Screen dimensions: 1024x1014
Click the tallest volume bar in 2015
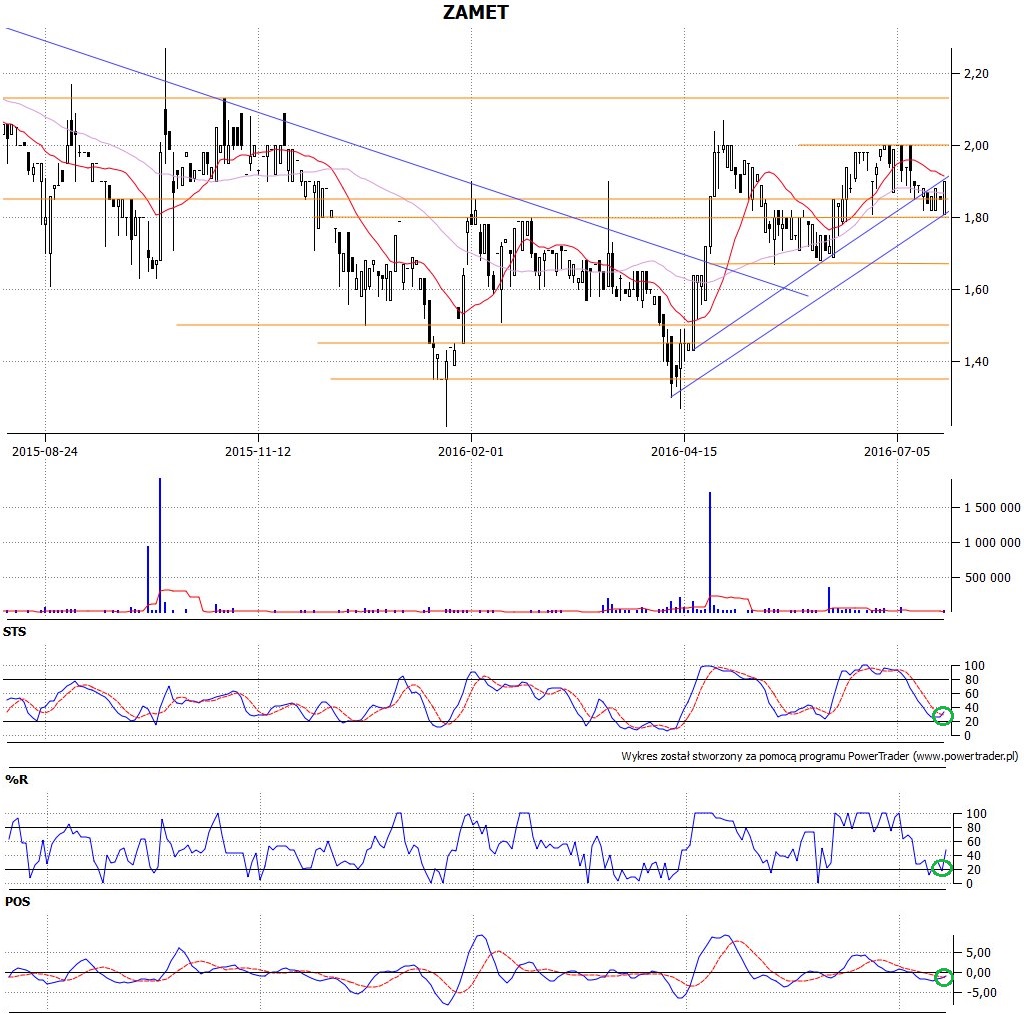pos(160,545)
